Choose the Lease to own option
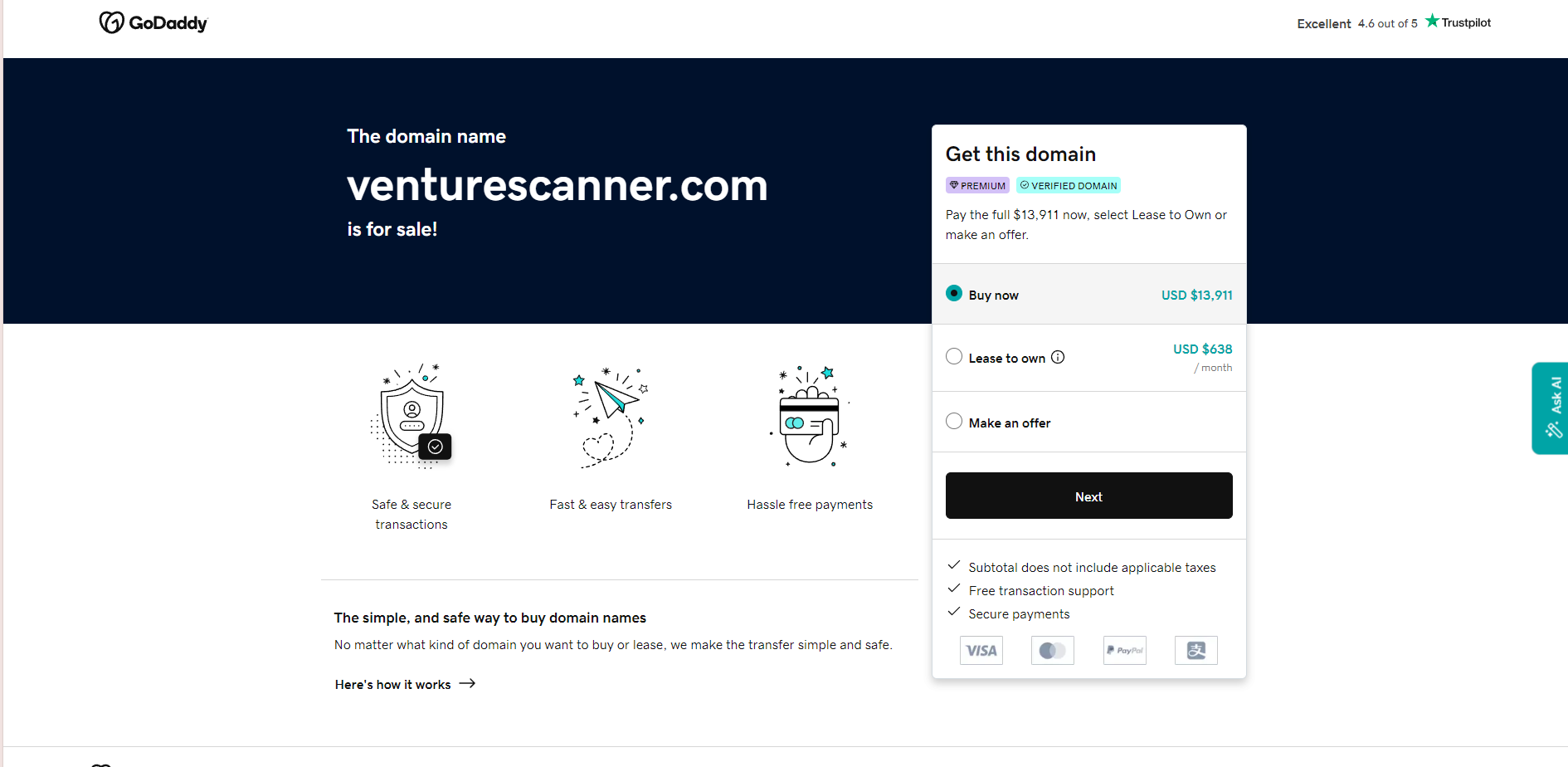Viewport: 1568px width, 767px height. point(953,355)
